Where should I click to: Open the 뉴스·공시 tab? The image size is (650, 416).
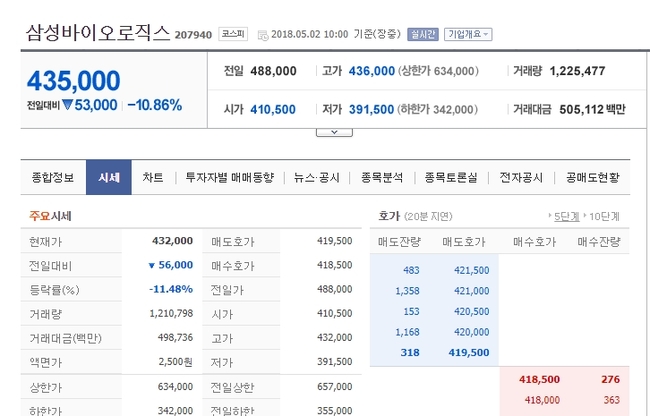click(314, 177)
